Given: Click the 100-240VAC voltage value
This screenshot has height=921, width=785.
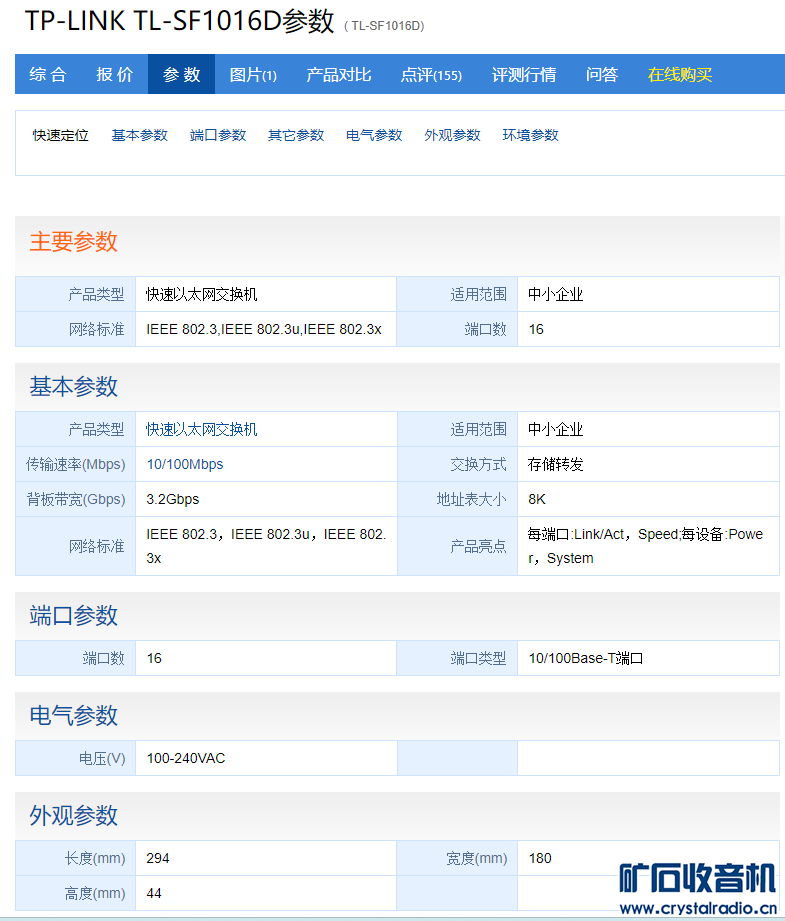Looking at the screenshot, I should point(186,758).
